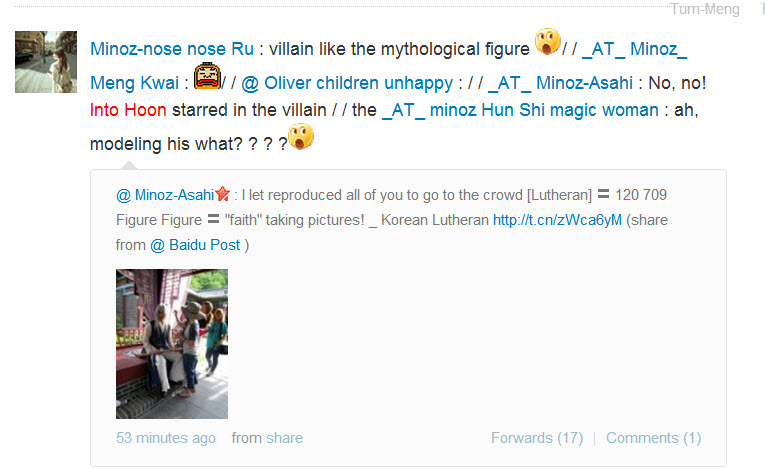
Task: Open the shared photo thumbnail in the repost
Action: coord(172,344)
